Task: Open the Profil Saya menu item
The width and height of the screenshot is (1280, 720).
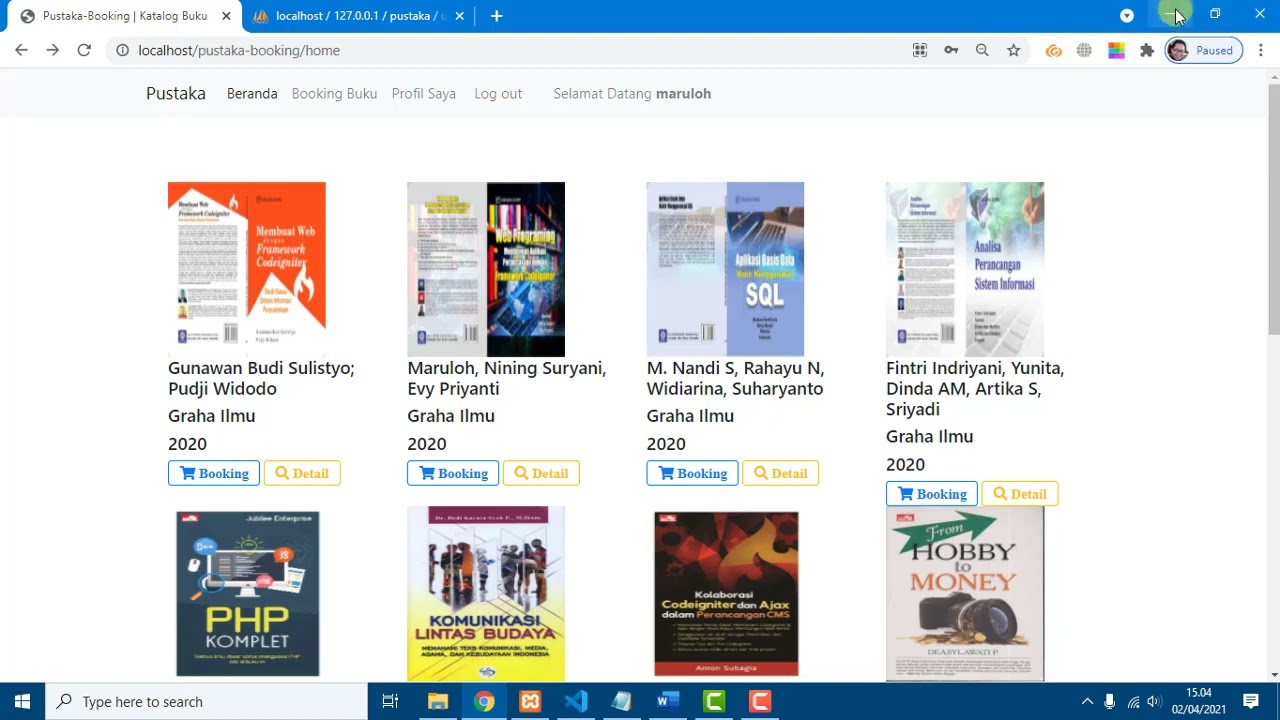Action: click(x=424, y=93)
